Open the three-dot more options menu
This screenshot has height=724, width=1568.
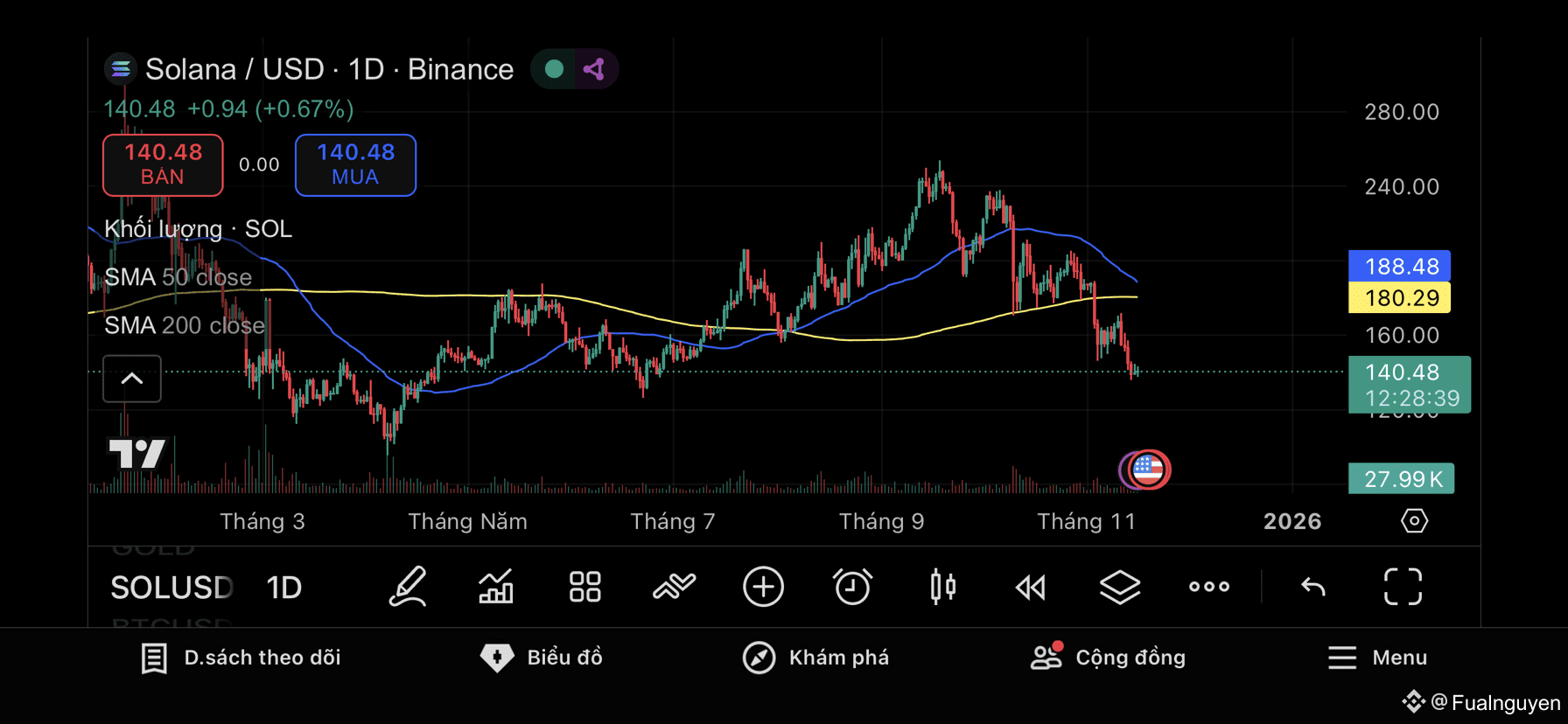(x=1209, y=587)
